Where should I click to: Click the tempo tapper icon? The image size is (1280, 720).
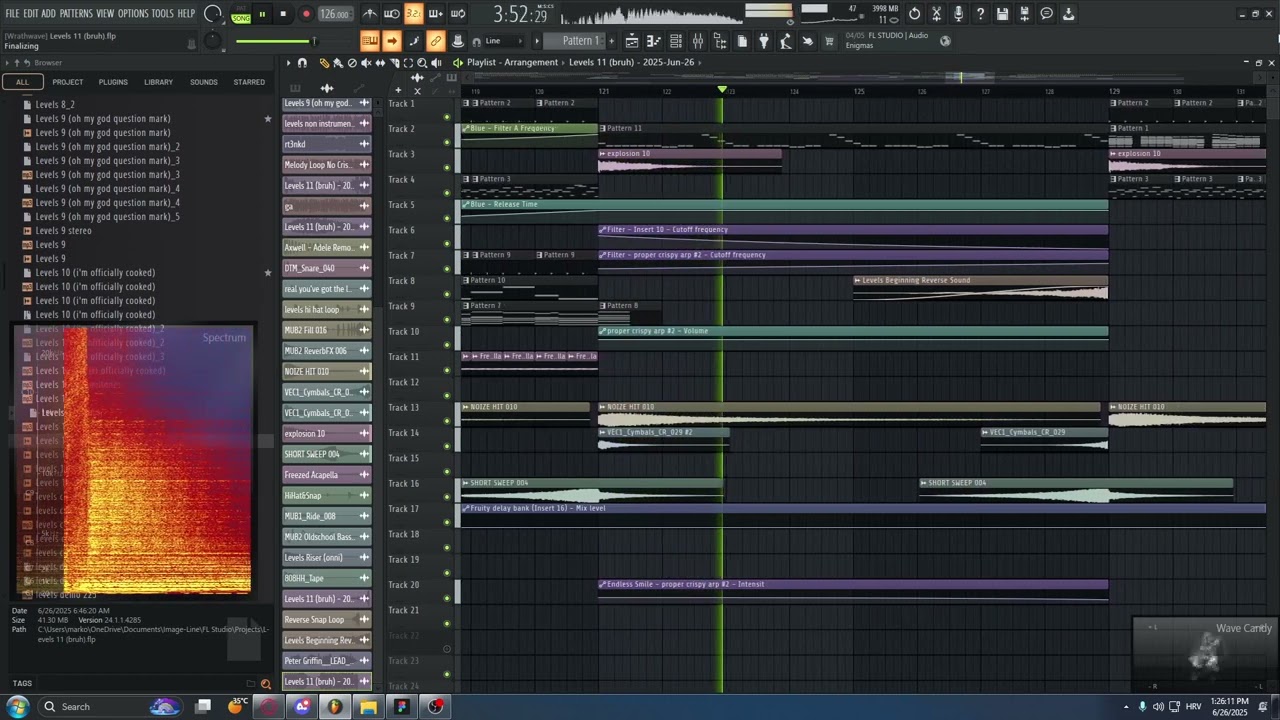[x=786, y=41]
